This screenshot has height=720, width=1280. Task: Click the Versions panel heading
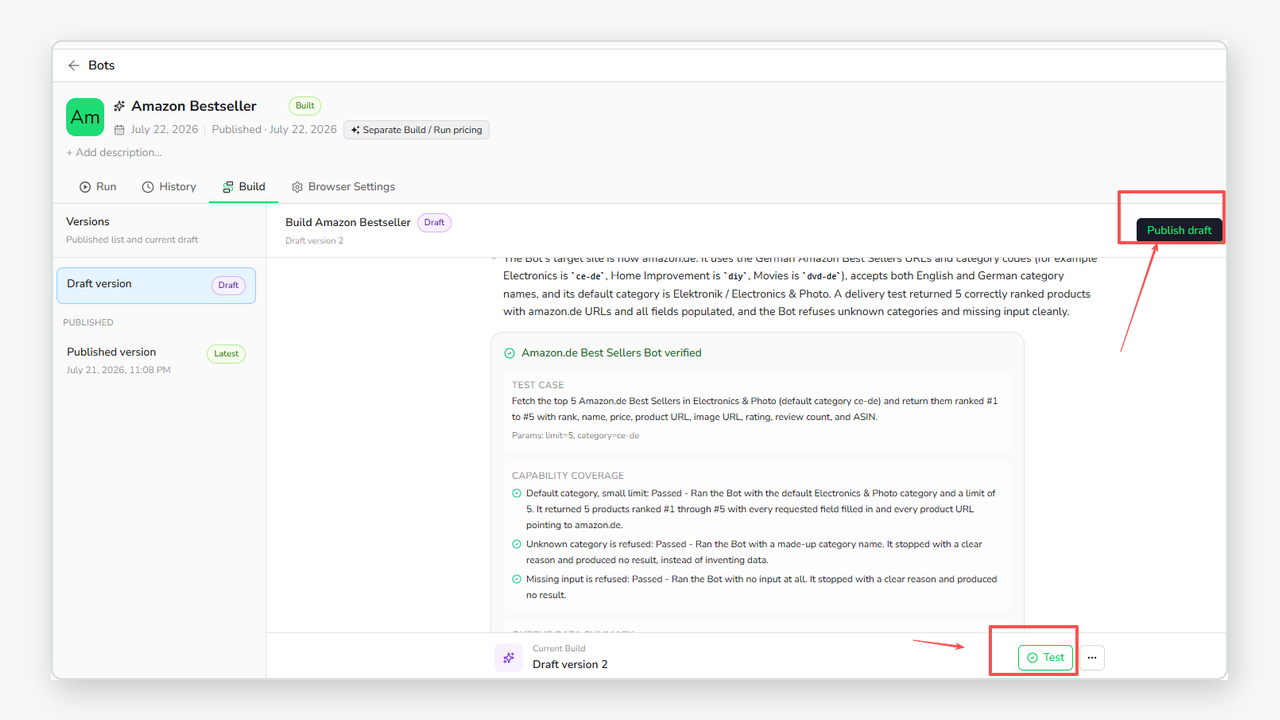coord(88,222)
